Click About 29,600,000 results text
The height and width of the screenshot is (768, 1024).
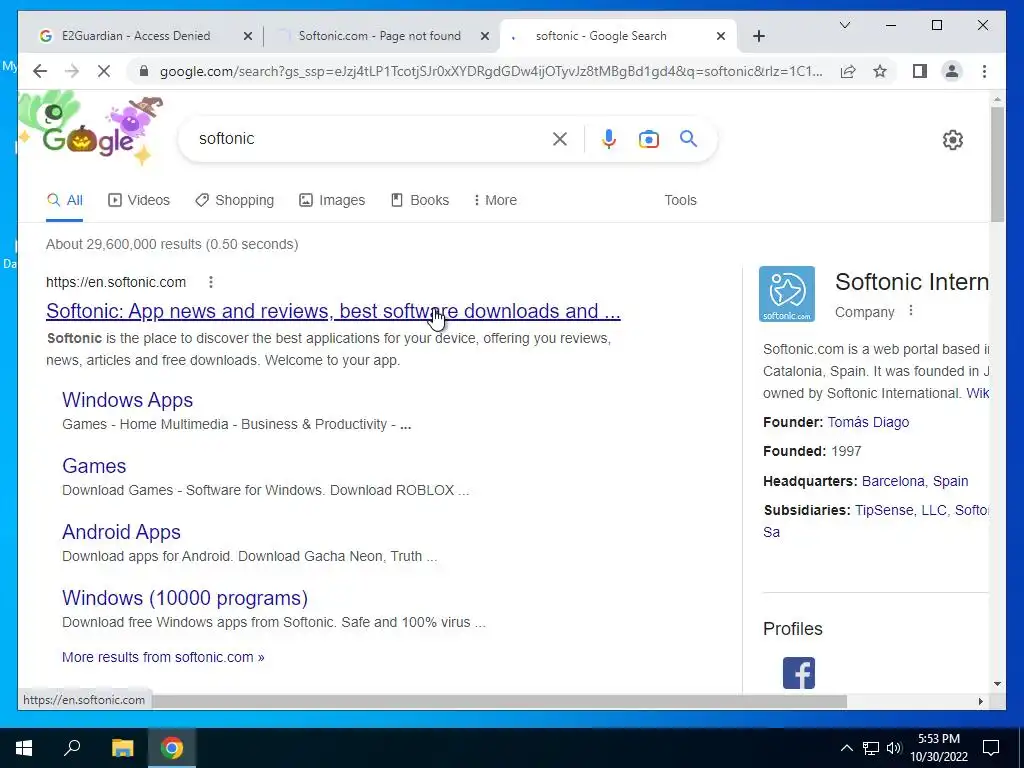tap(172, 244)
